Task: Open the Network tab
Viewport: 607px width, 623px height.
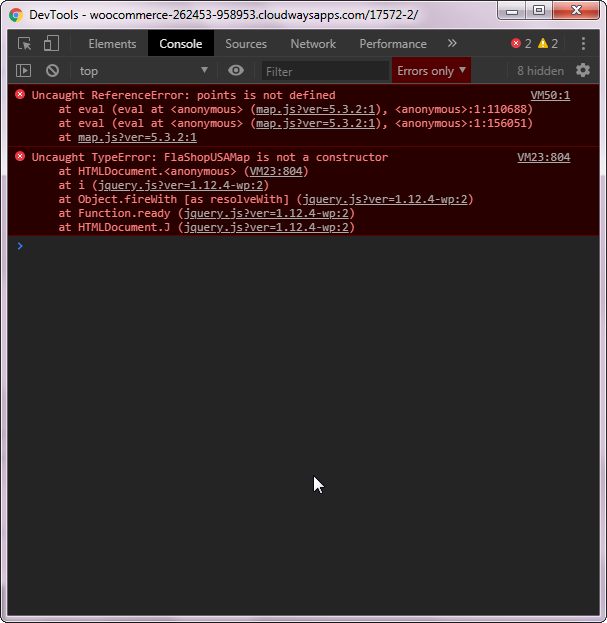Action: [x=313, y=44]
